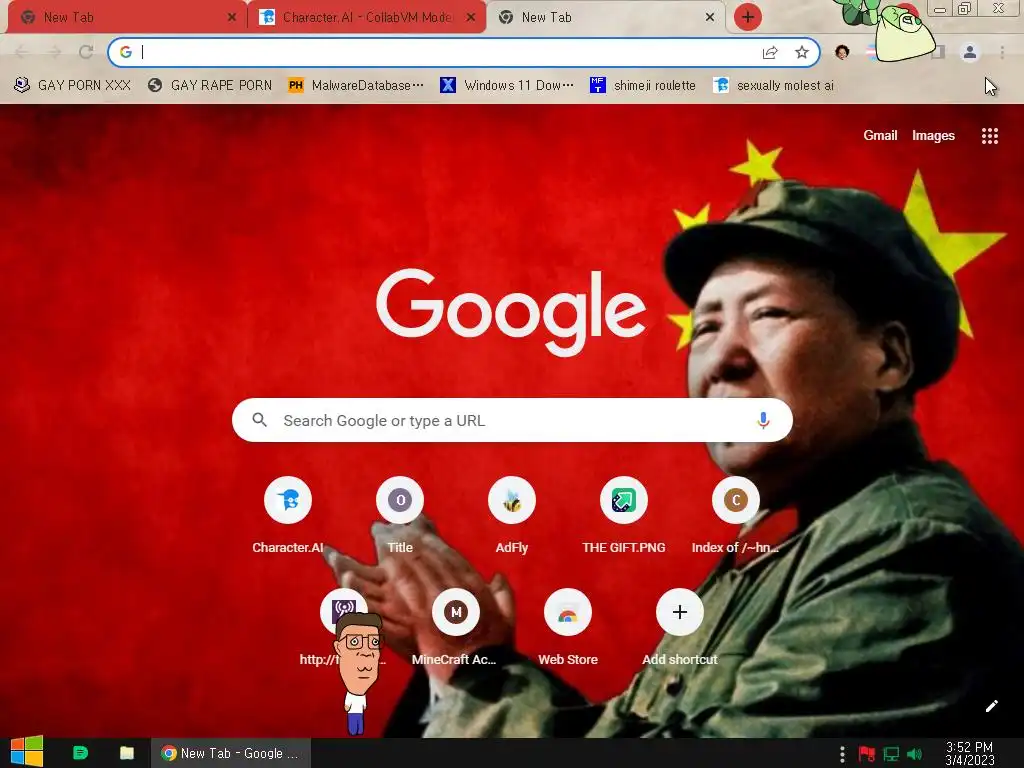Click the speaker volume tray icon
The height and width of the screenshot is (768, 1024).
click(914, 754)
